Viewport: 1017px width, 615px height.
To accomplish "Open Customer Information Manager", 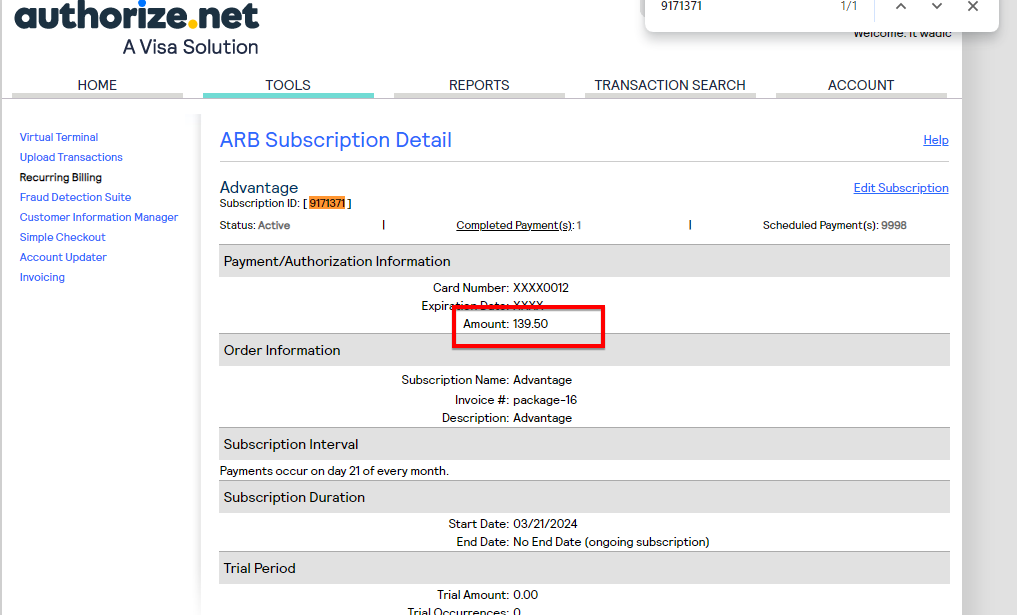I will pyautogui.click(x=99, y=217).
